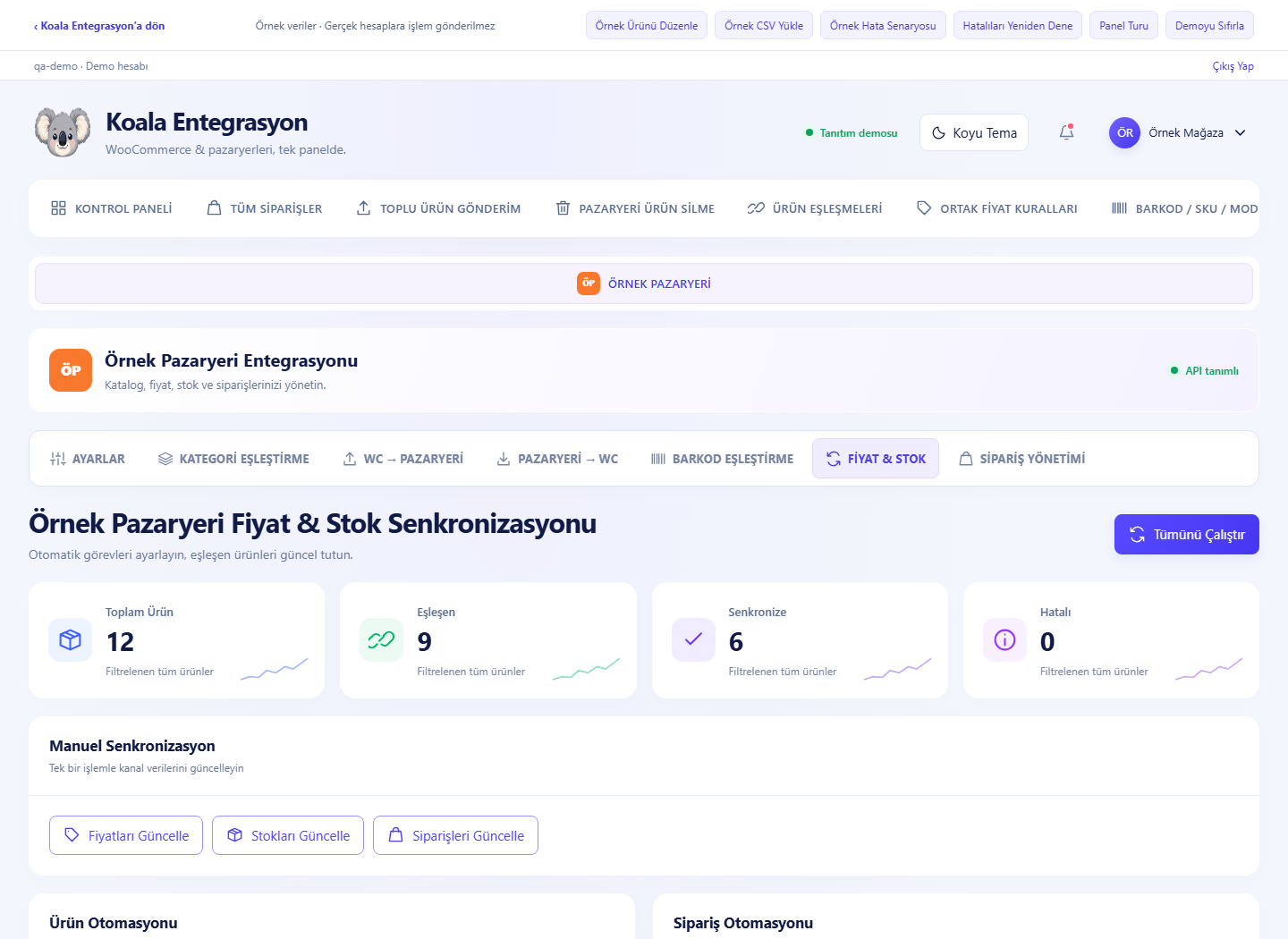
Task: Click Örnek Ürünü Düzenle button
Action: (x=647, y=26)
